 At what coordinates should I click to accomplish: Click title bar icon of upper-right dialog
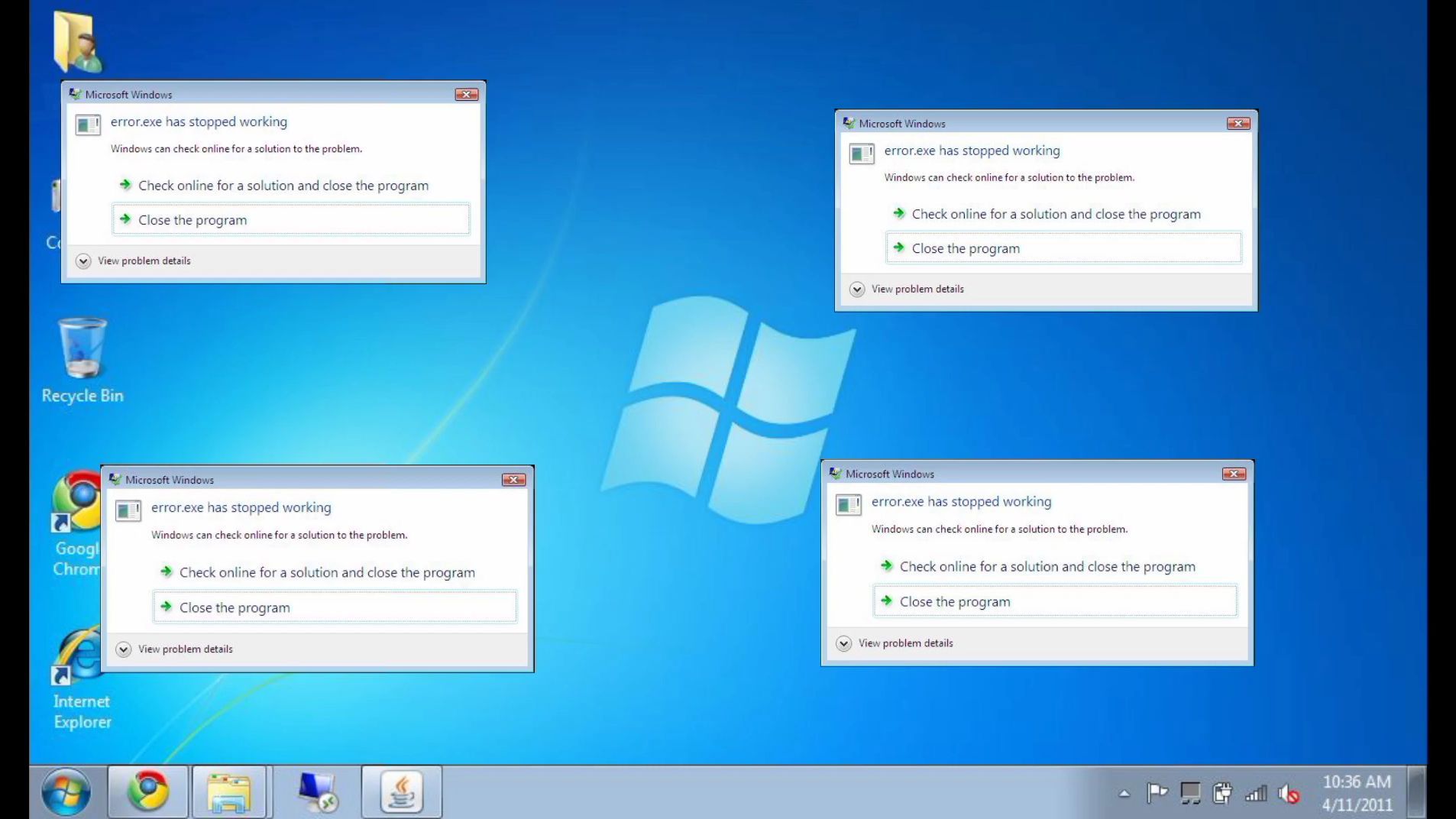coord(849,123)
